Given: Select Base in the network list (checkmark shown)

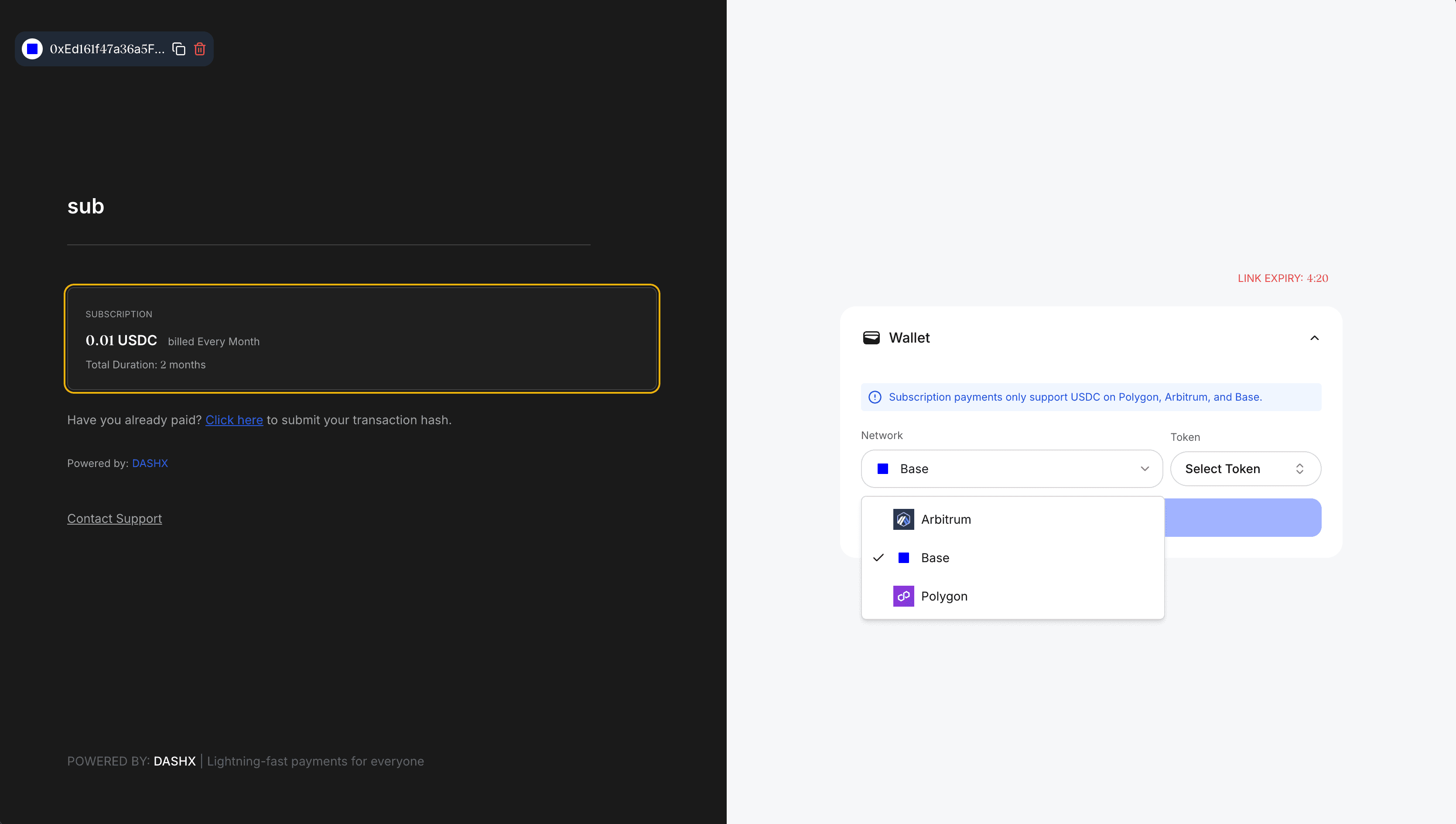Looking at the screenshot, I should point(936,557).
